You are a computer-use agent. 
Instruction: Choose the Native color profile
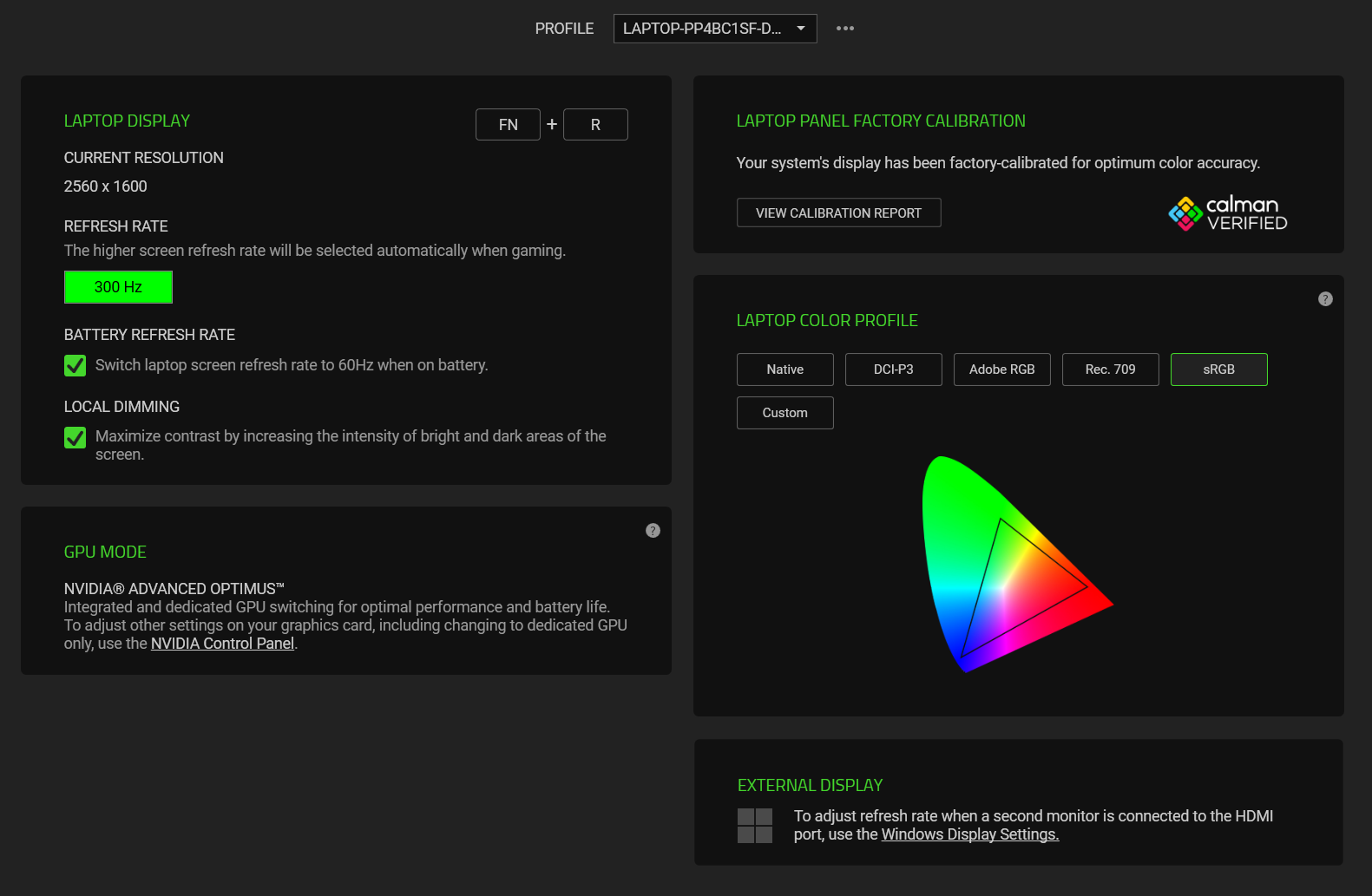pyautogui.click(x=784, y=370)
